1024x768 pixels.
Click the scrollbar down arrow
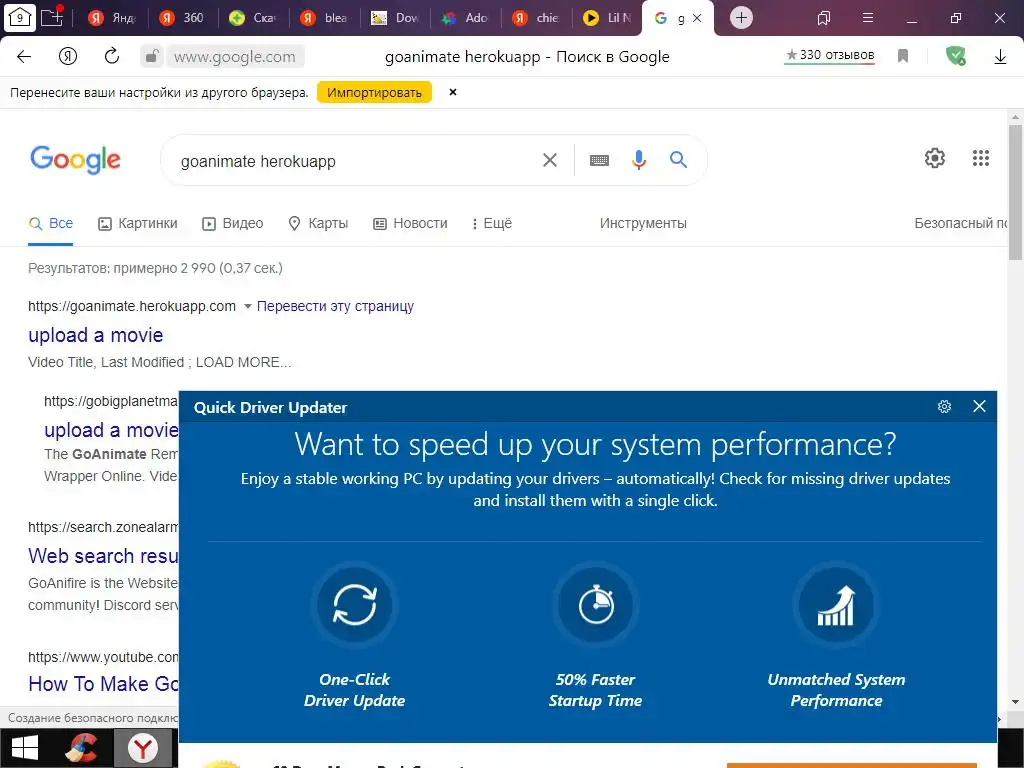coord(1015,703)
